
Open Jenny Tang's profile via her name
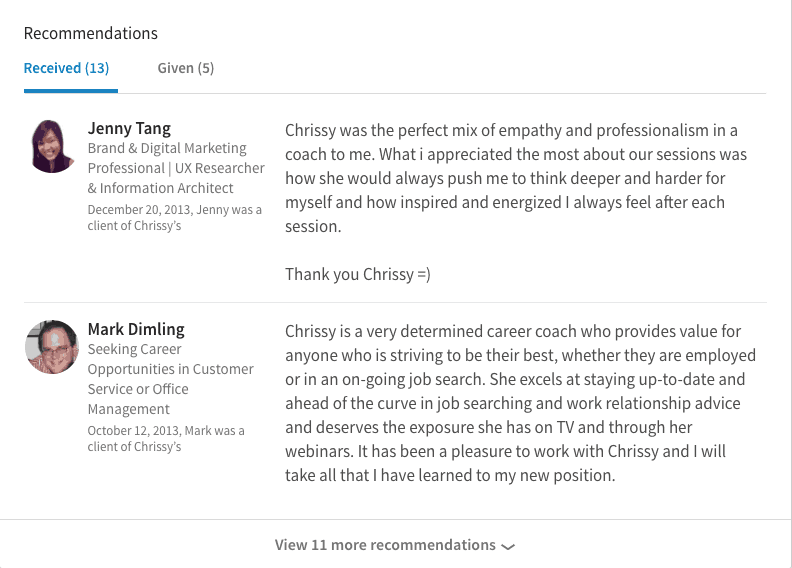pos(129,128)
